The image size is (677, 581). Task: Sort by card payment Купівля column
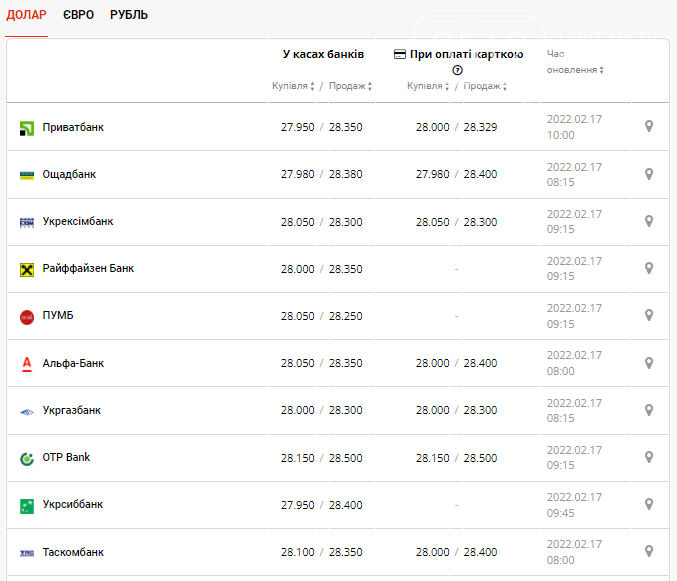click(428, 86)
